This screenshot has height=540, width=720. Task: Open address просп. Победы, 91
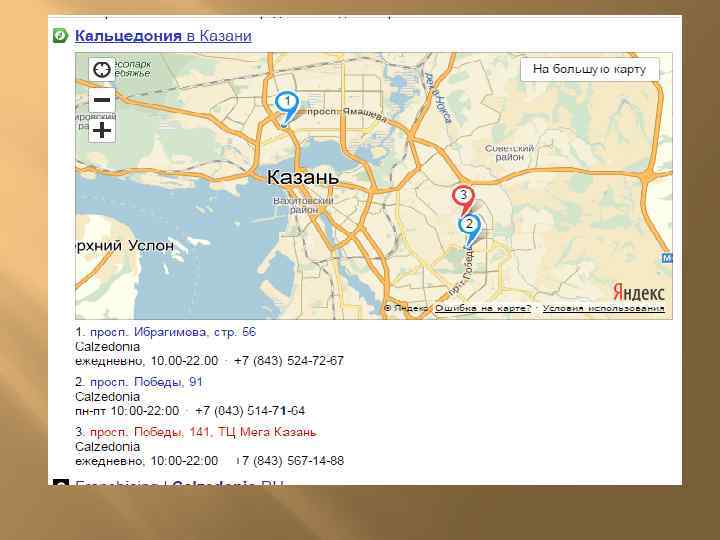point(146,382)
